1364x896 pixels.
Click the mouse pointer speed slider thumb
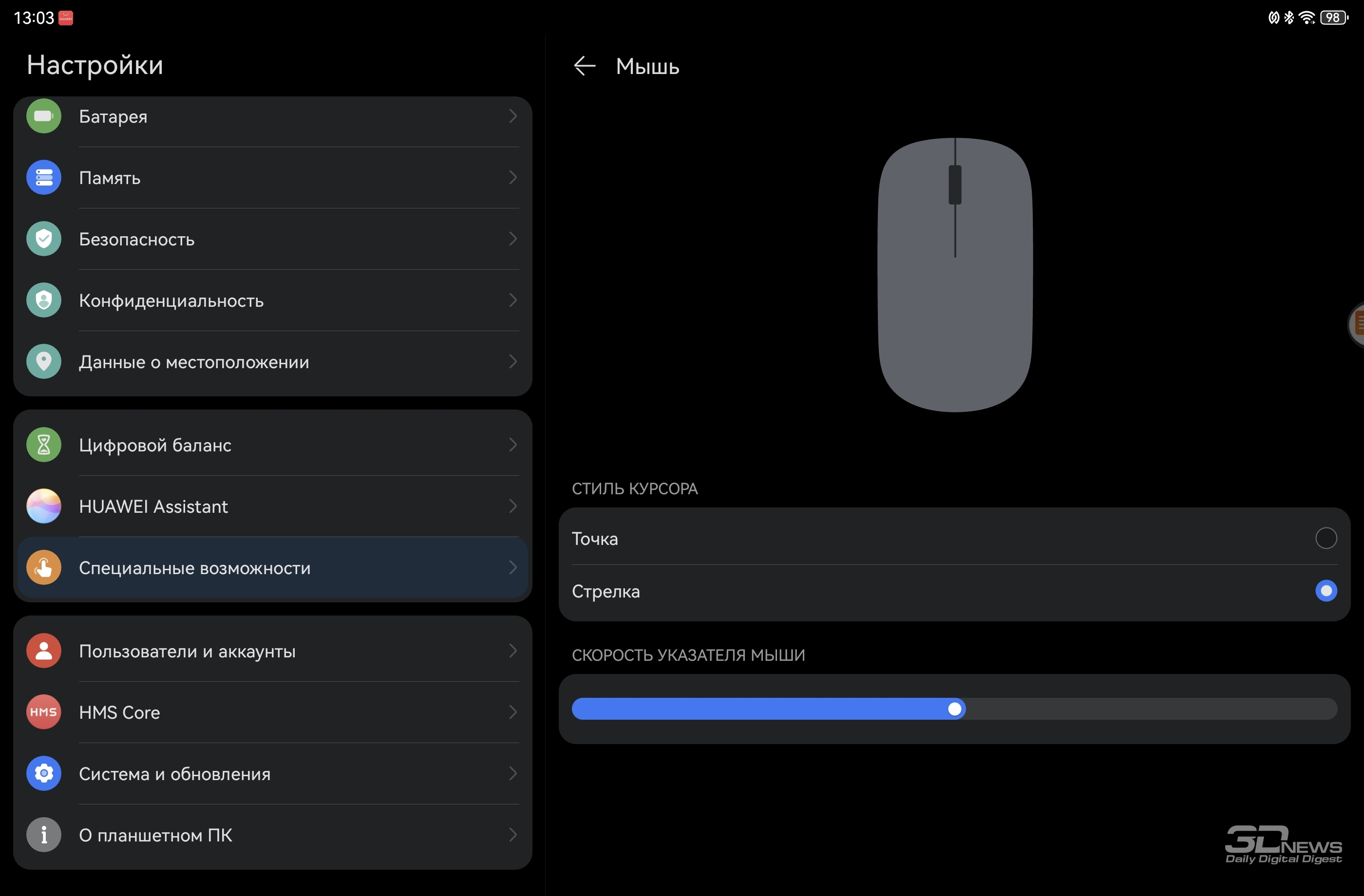coord(955,709)
